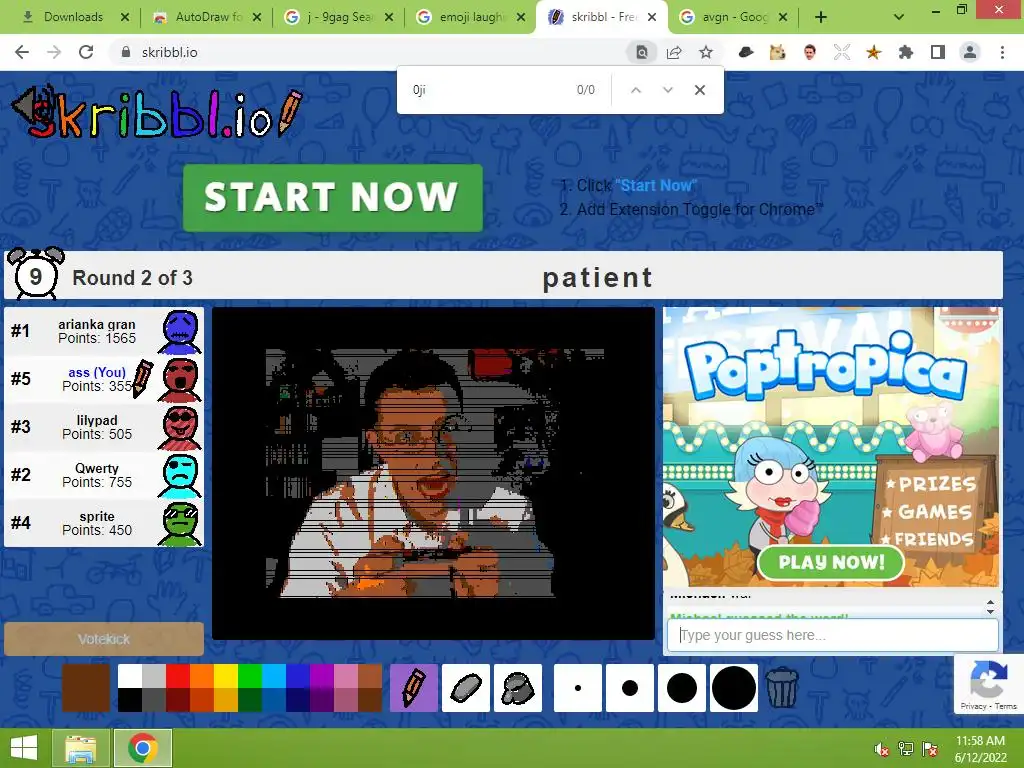This screenshot has width=1024, height=768.
Task: Pick the bright green color swatch
Action: point(249,676)
